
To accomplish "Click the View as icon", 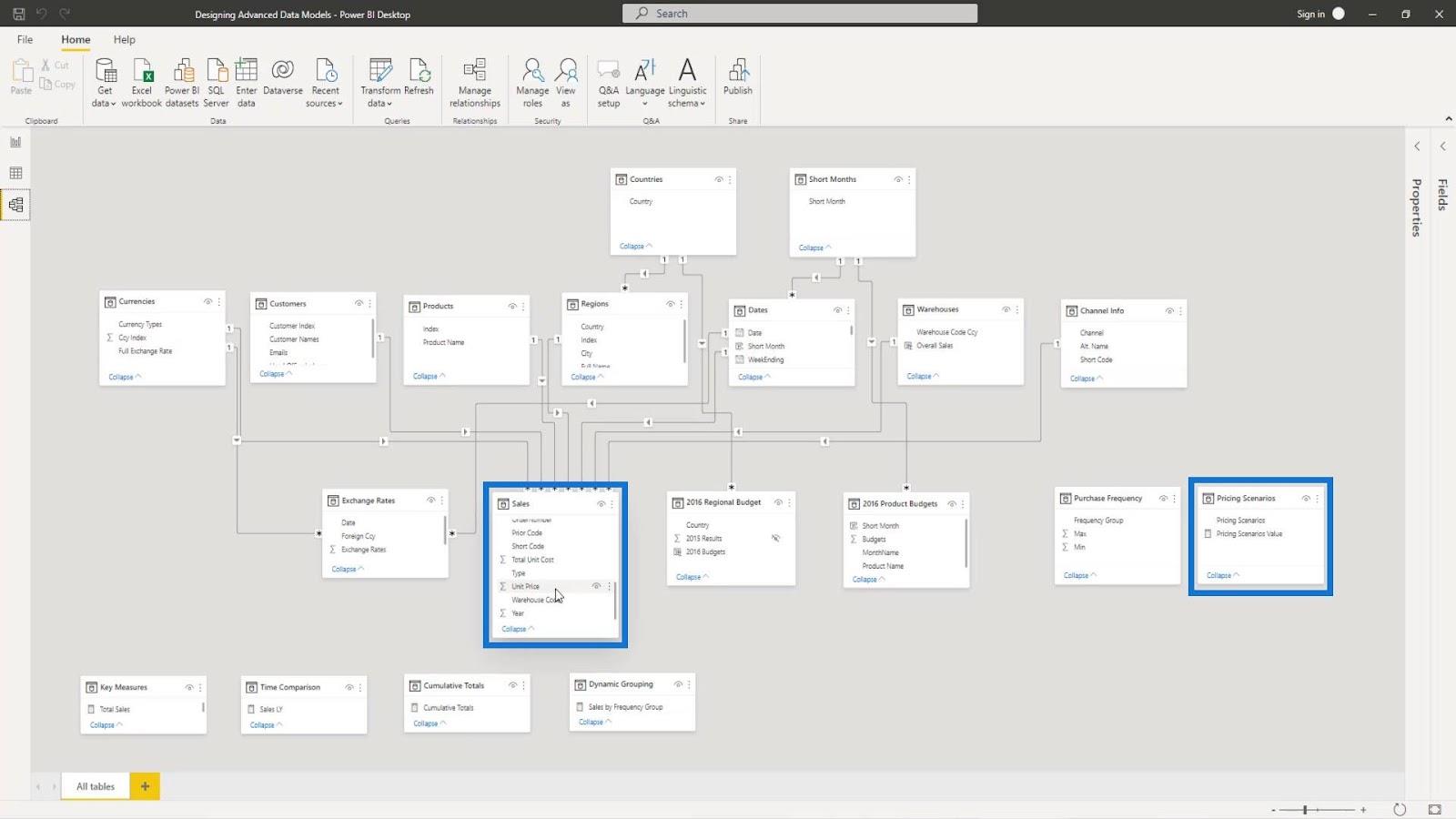I will [x=566, y=69].
